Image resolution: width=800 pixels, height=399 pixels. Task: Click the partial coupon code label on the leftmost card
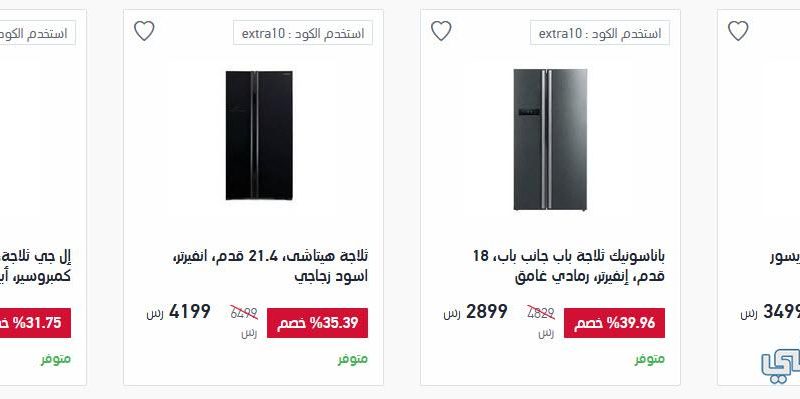(38, 33)
